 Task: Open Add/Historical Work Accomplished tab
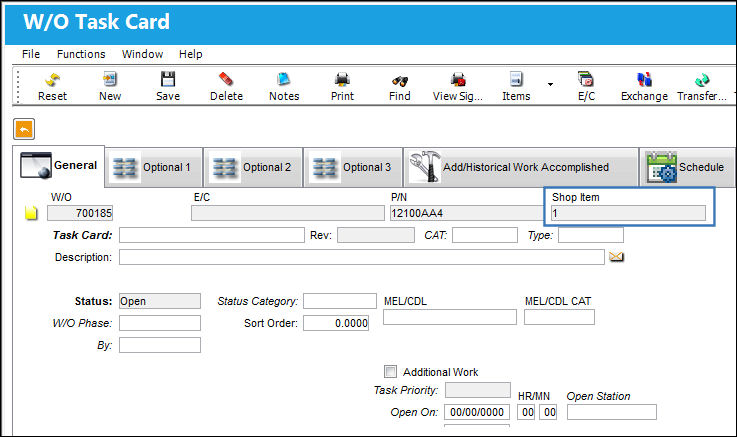pyautogui.click(x=521, y=167)
